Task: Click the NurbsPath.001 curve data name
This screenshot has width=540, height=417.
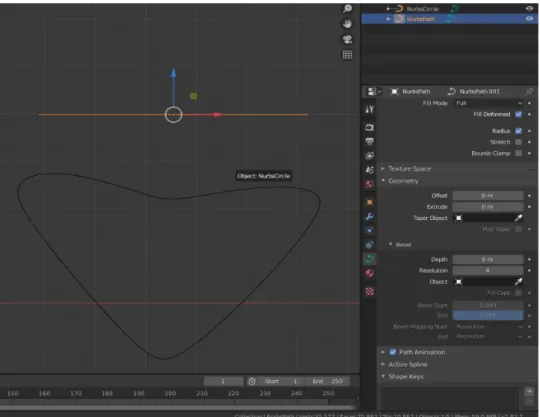Action: pyautogui.click(x=479, y=92)
